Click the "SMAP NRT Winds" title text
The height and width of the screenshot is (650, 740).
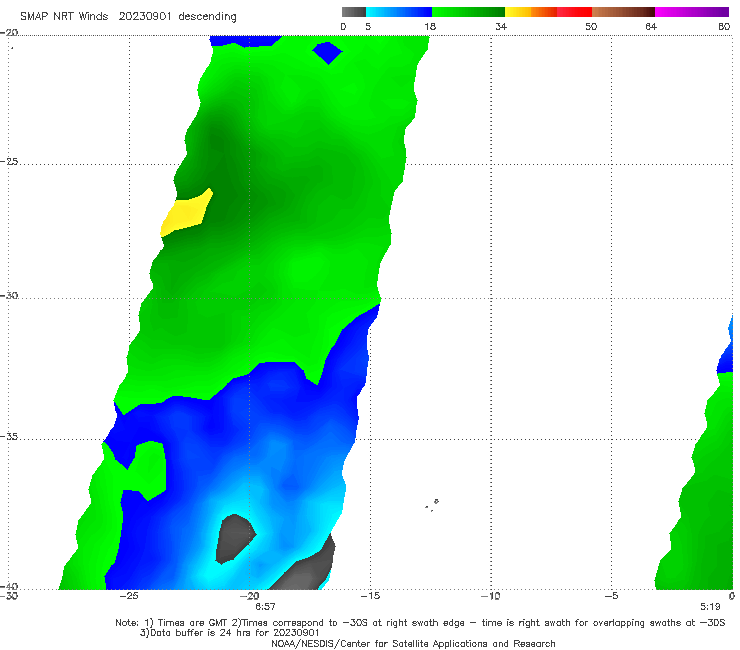pyautogui.click(x=64, y=16)
